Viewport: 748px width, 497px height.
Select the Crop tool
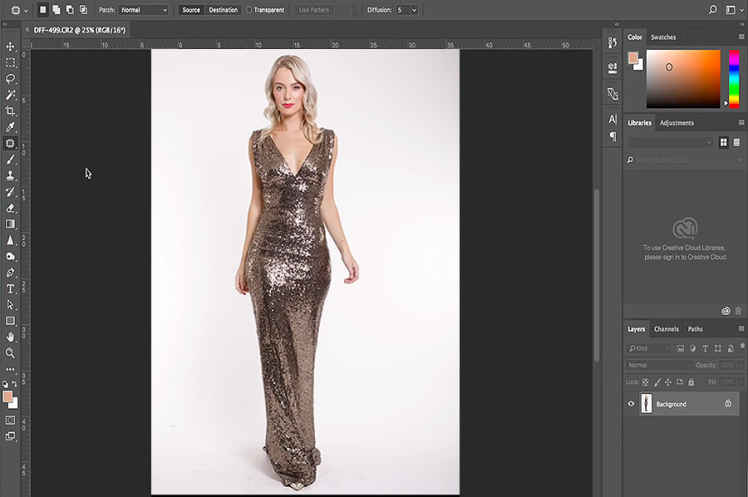10,111
